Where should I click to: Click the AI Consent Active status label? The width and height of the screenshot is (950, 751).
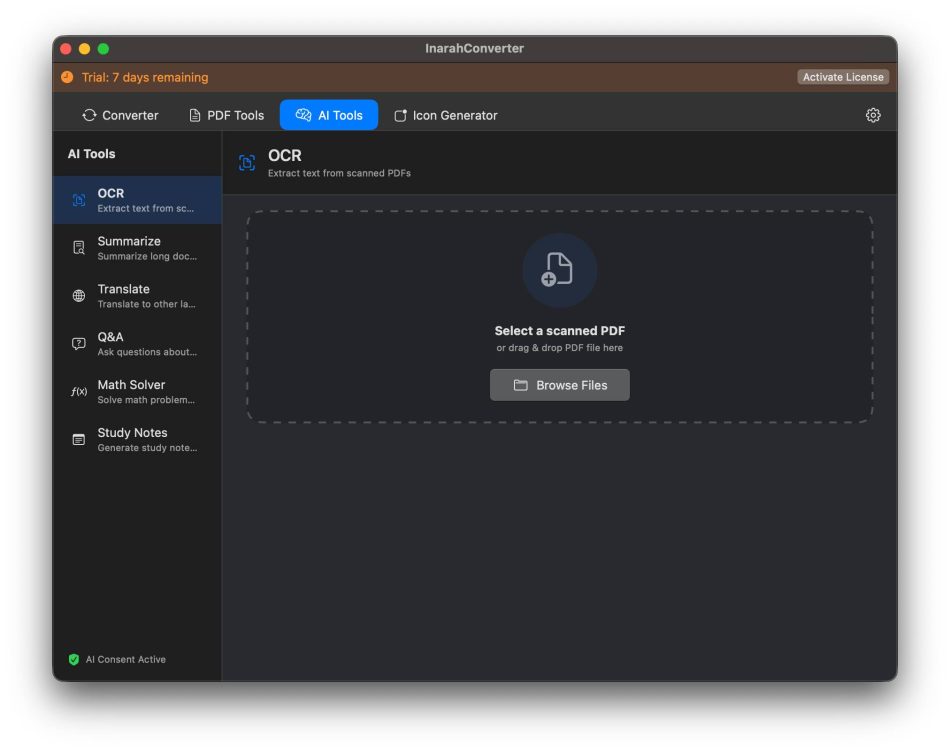coord(126,660)
